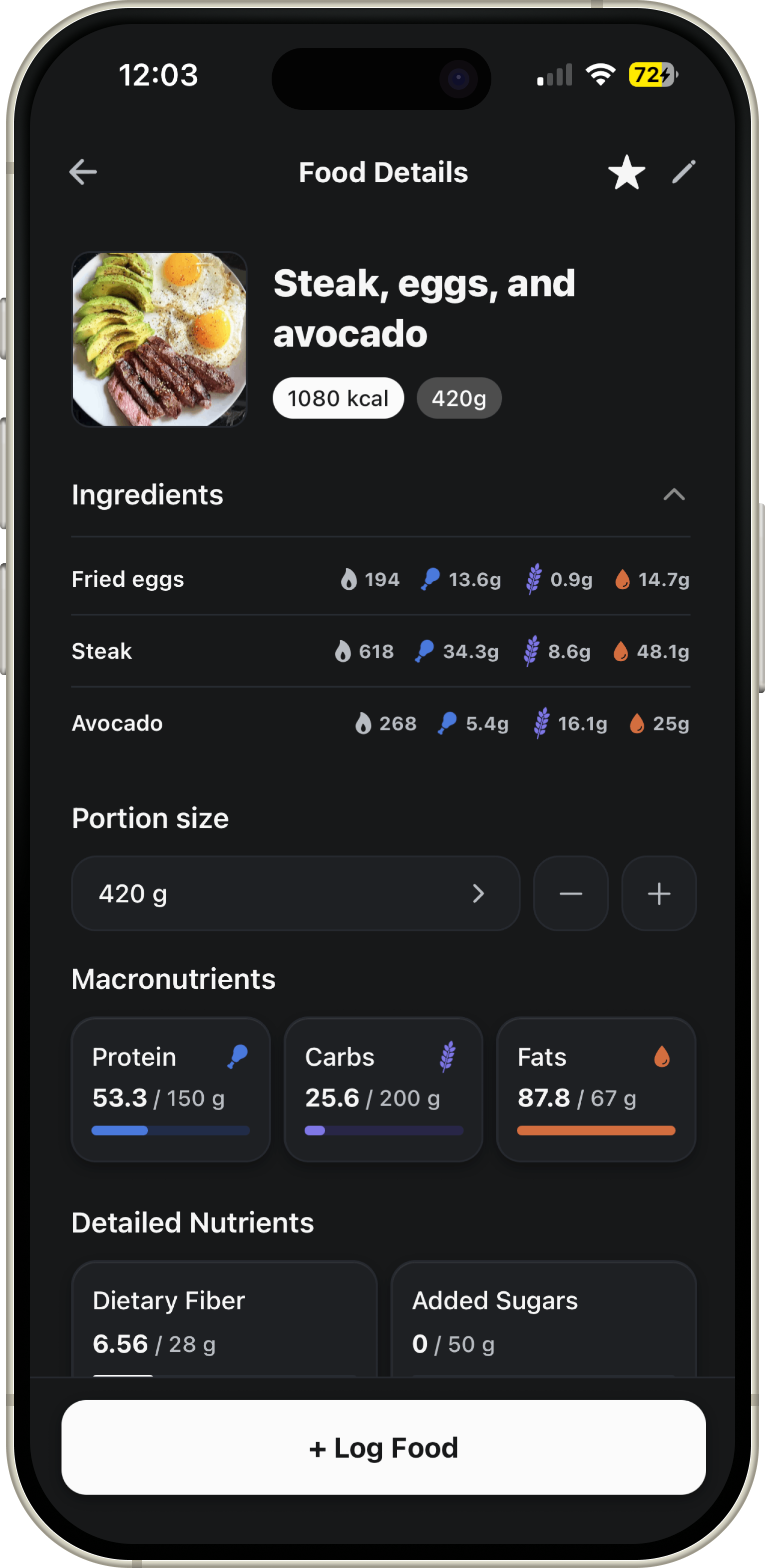Decrease portion with the minus button
Screen dimensions: 765x1568
(x=571, y=893)
